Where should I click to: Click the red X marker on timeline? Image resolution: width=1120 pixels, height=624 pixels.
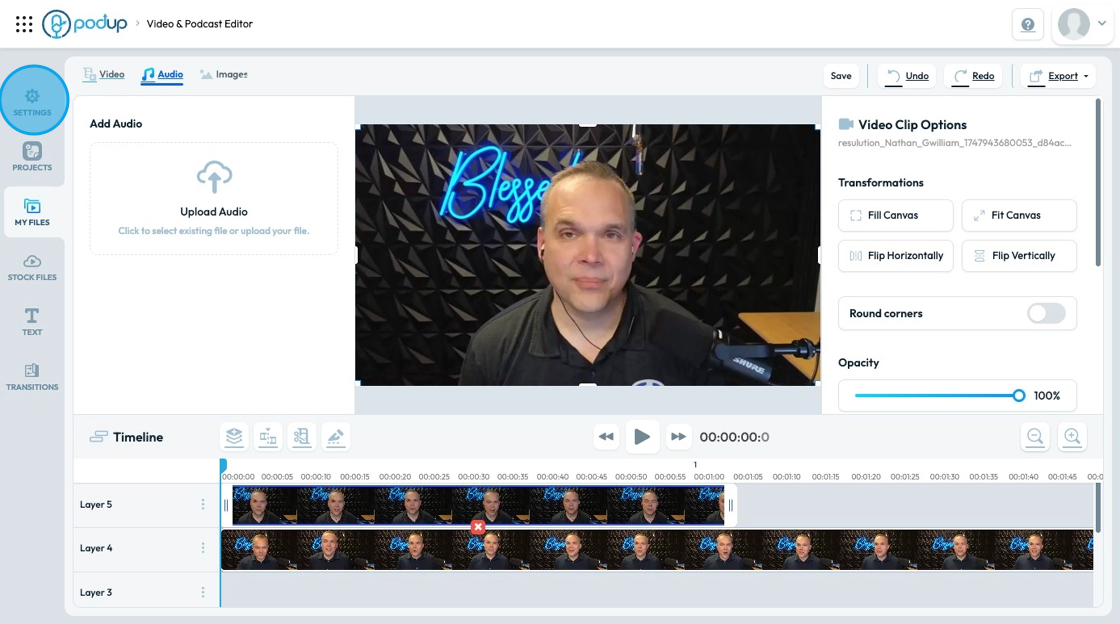[478, 527]
